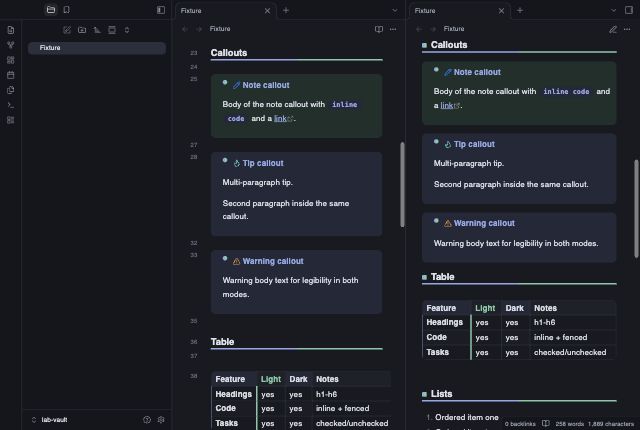Collapse the left sidebar

[x=161, y=10]
